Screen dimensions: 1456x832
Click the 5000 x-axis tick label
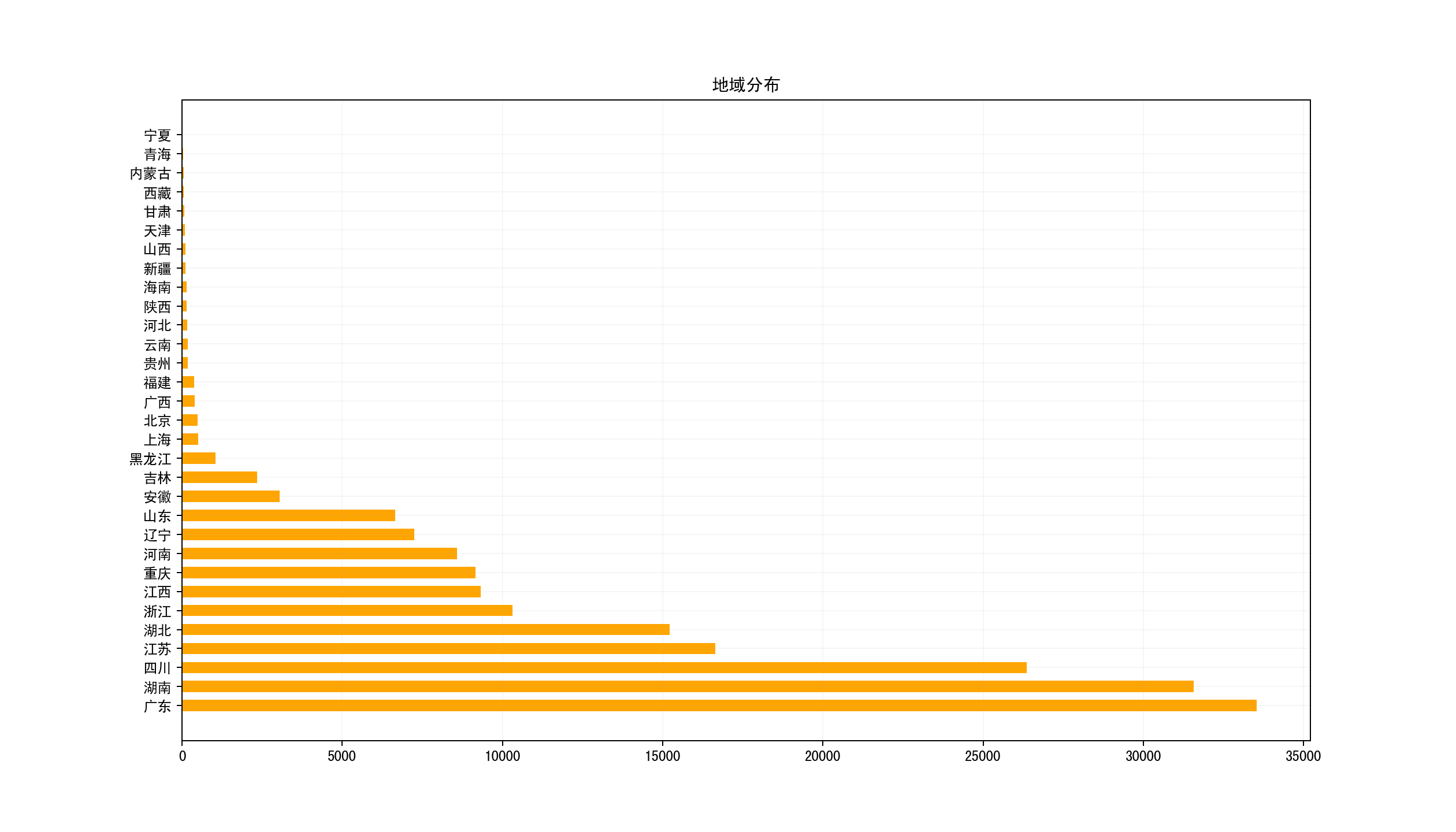click(x=341, y=756)
